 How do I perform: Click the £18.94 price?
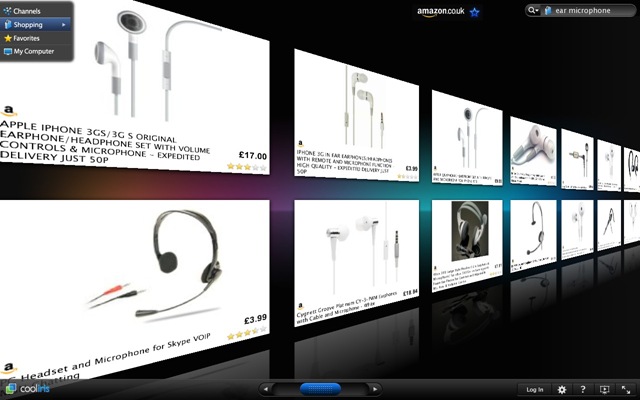(410, 292)
